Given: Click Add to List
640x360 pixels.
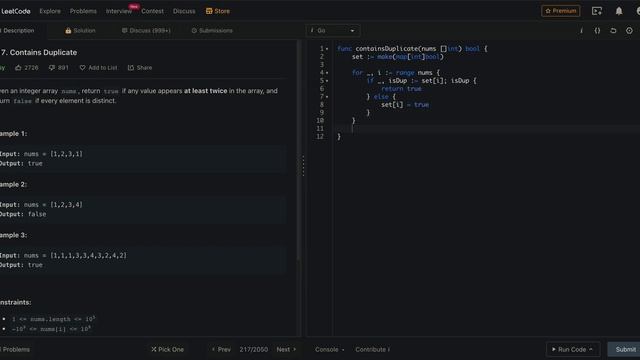Looking at the screenshot, I should [98, 68].
